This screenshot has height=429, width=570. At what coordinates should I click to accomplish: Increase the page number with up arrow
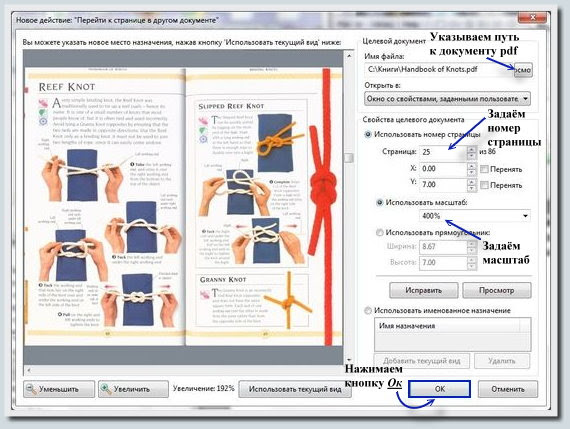click(471, 149)
